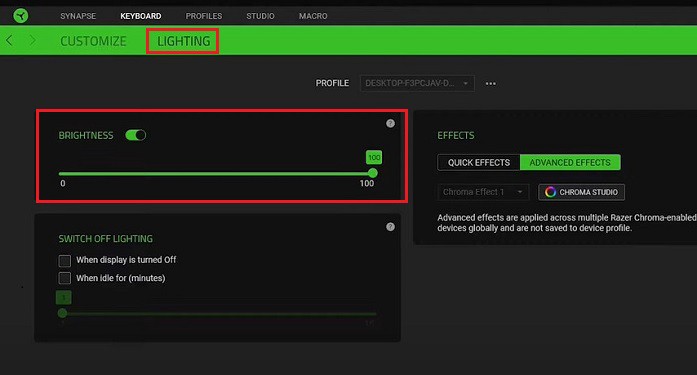
Task: Select the KEYBOARD tab
Action: click(140, 16)
